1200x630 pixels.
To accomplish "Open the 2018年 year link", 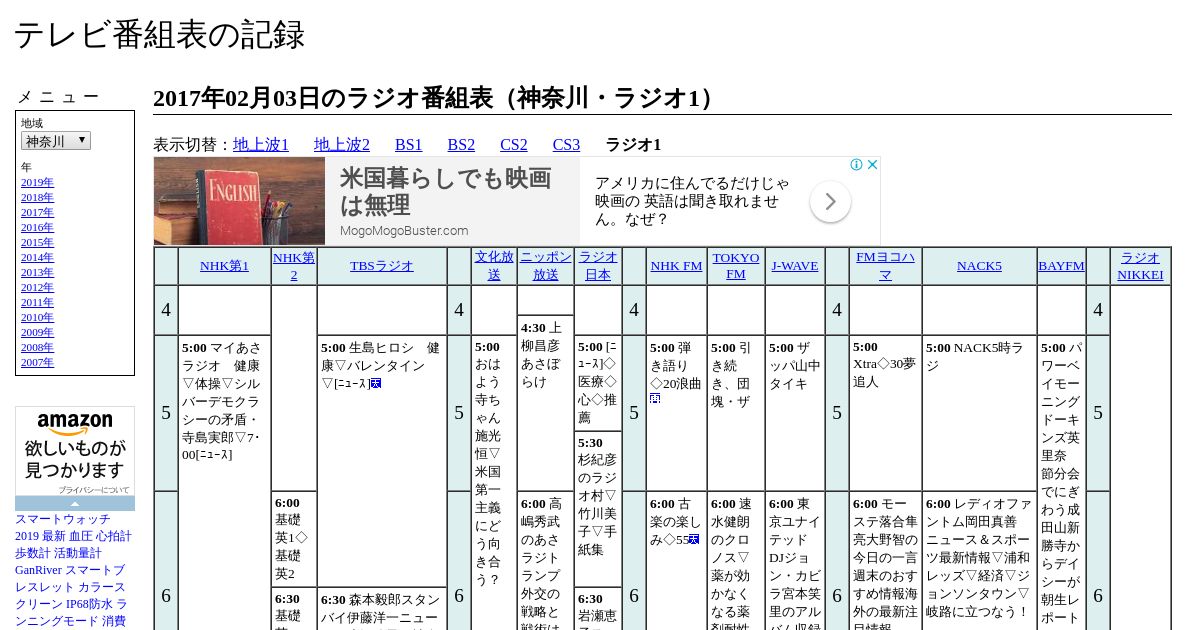I will click(37, 197).
